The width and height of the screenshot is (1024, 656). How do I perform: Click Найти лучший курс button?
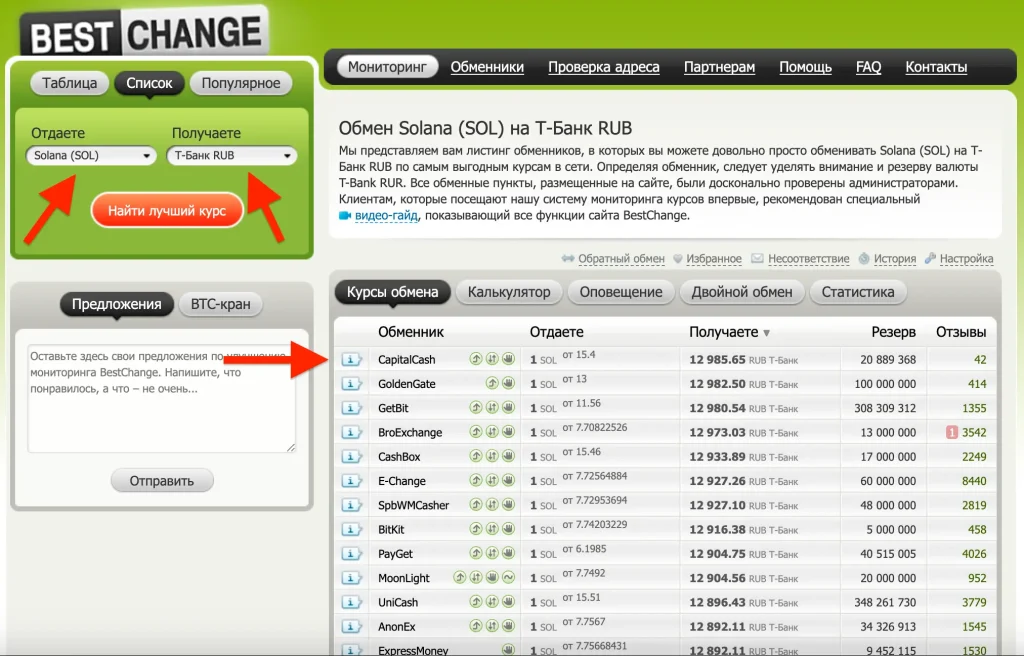coord(167,210)
